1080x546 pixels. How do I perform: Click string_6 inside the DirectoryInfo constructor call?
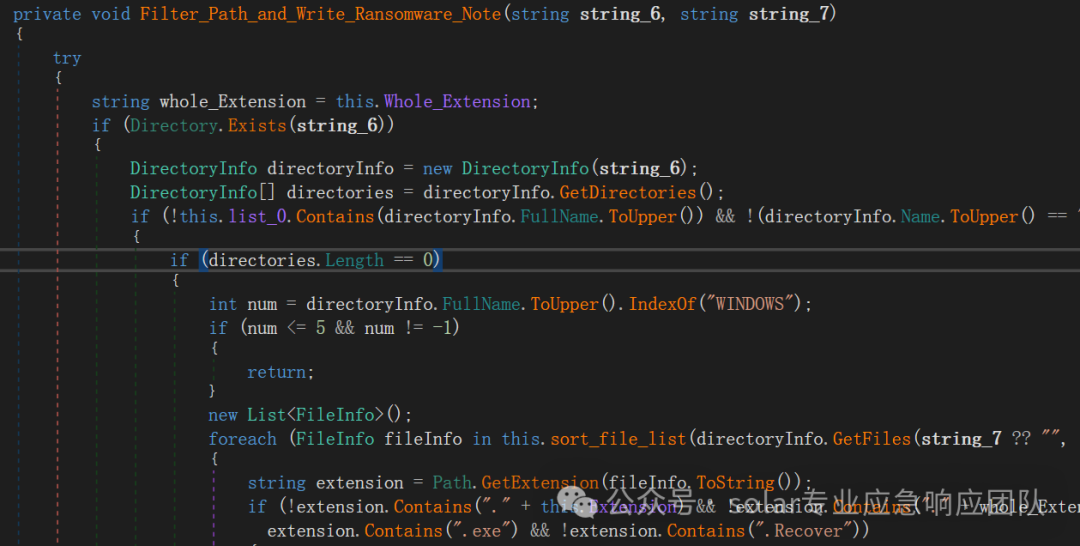(x=639, y=169)
